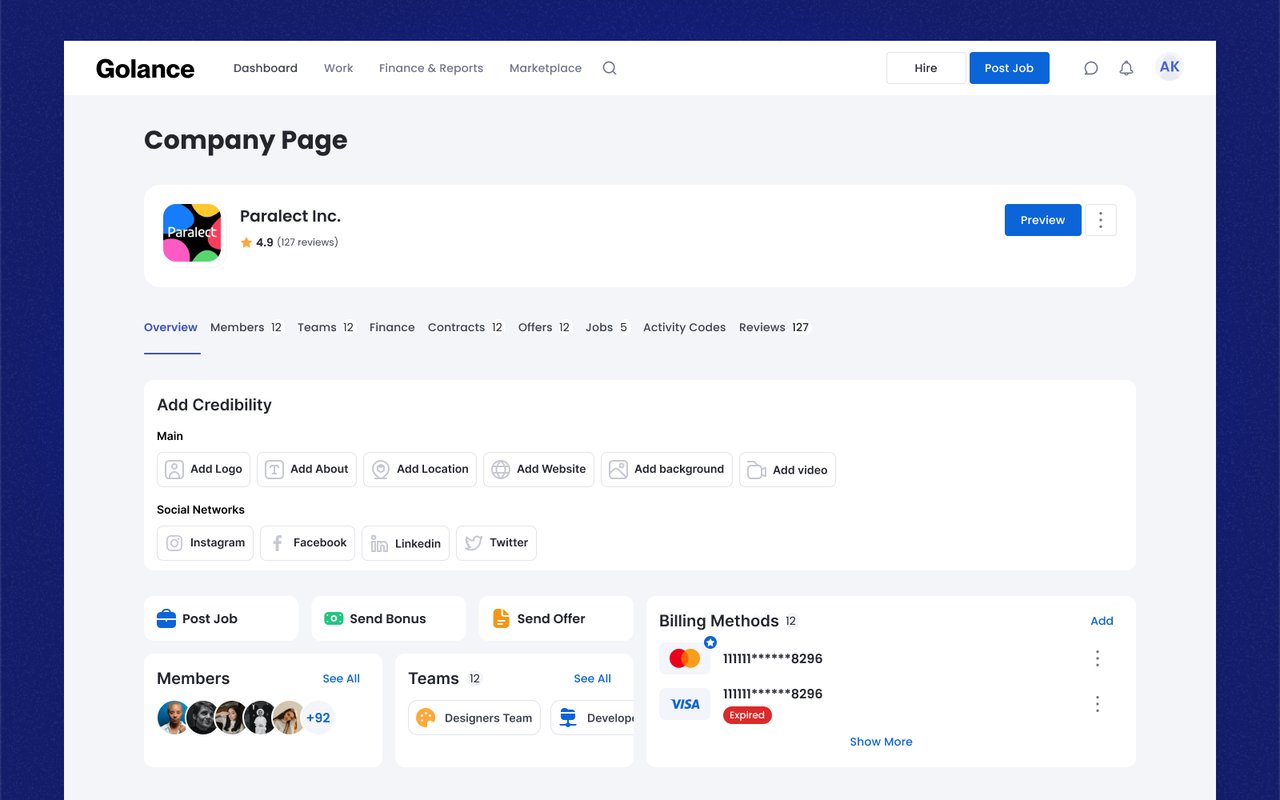Click the Hire button

click(926, 68)
